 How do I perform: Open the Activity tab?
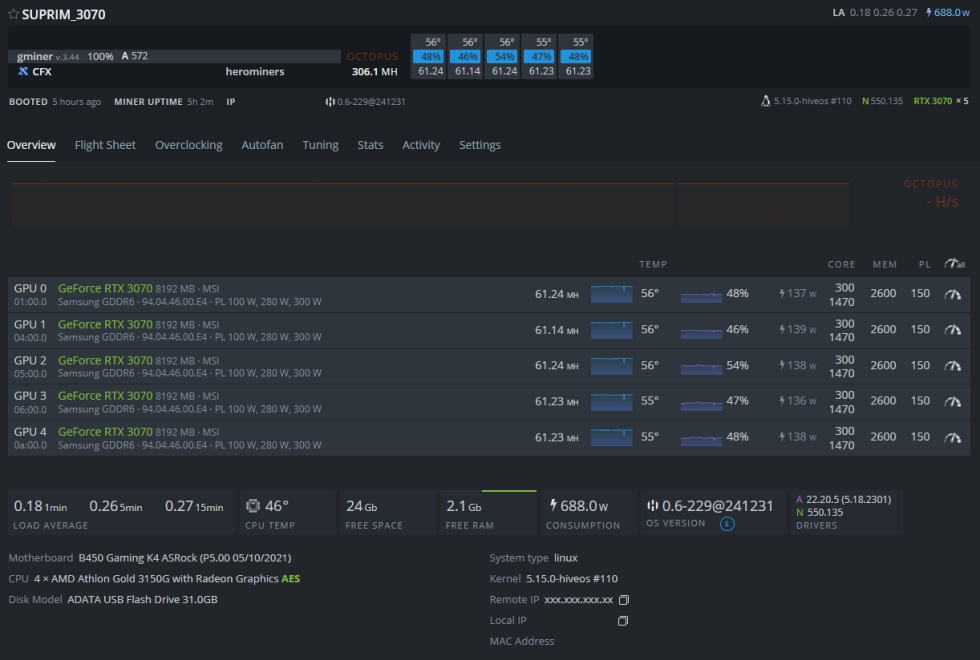pyautogui.click(x=421, y=145)
